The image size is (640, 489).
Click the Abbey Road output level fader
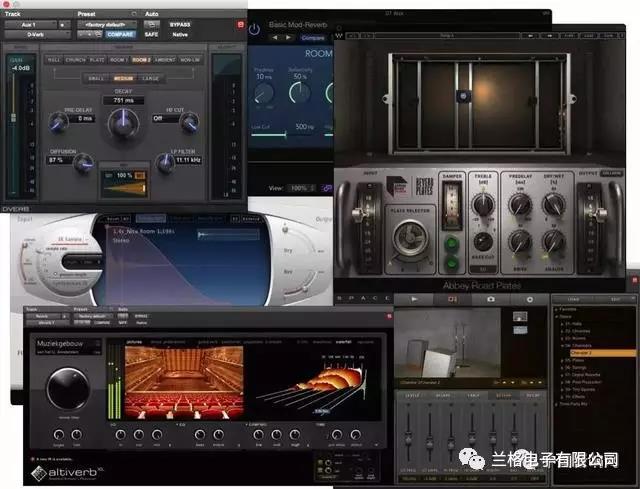coord(600,214)
